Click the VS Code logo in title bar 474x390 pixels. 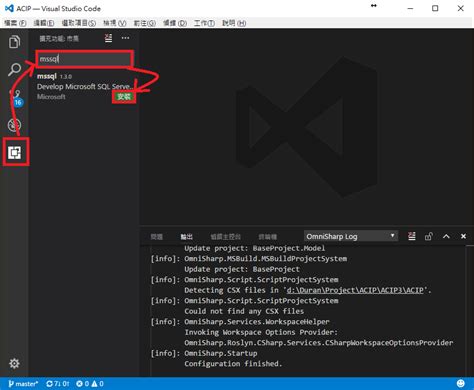pyautogui.click(x=9, y=8)
